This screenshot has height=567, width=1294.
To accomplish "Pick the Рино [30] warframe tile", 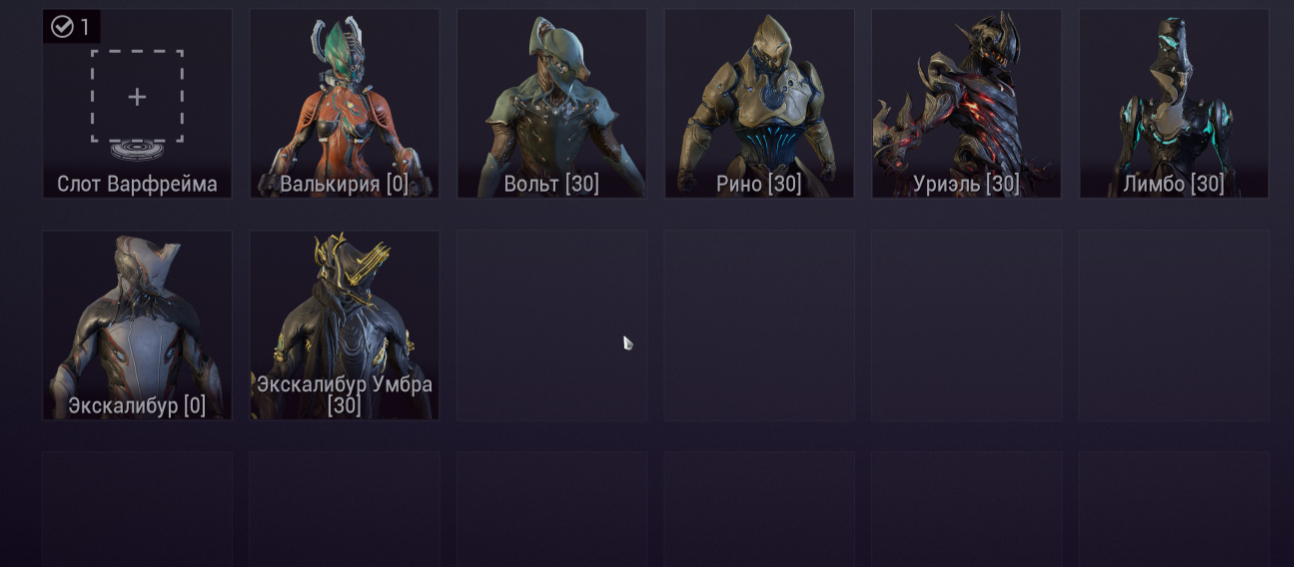I will [759, 104].
